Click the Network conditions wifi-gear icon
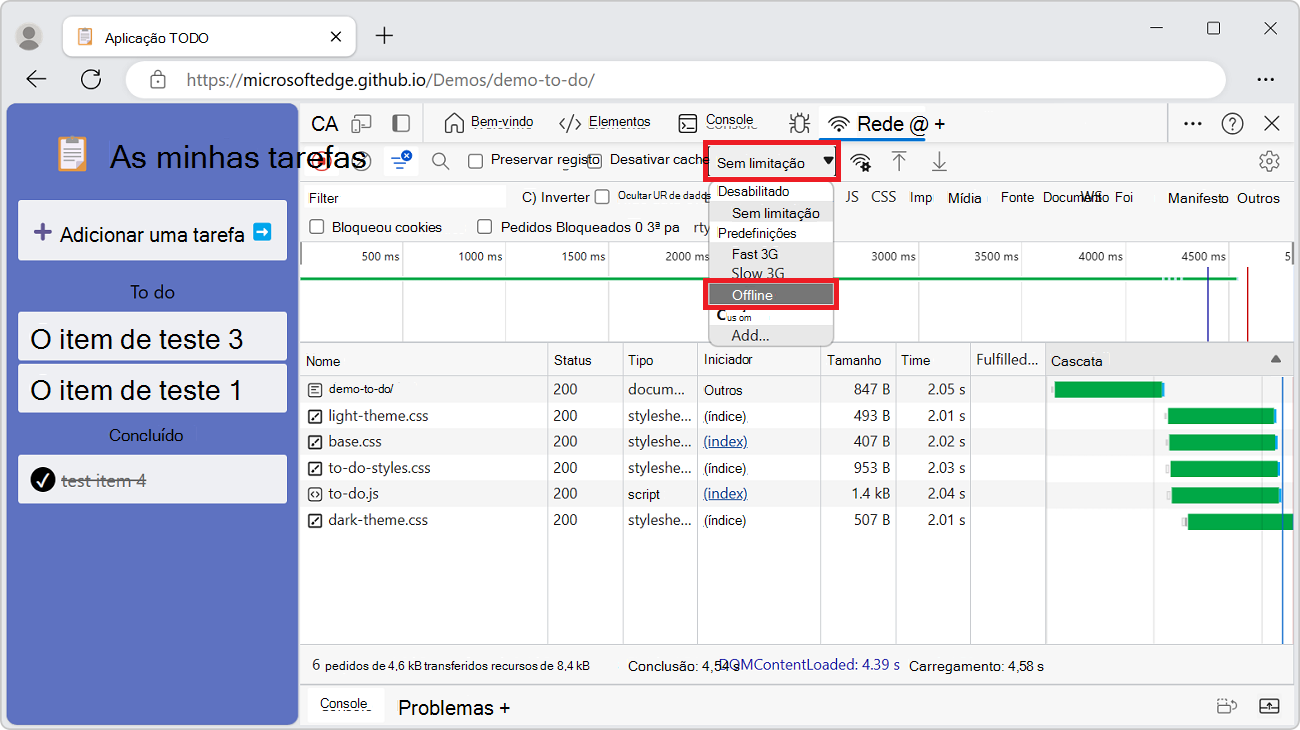The image size is (1300, 730). click(860, 162)
